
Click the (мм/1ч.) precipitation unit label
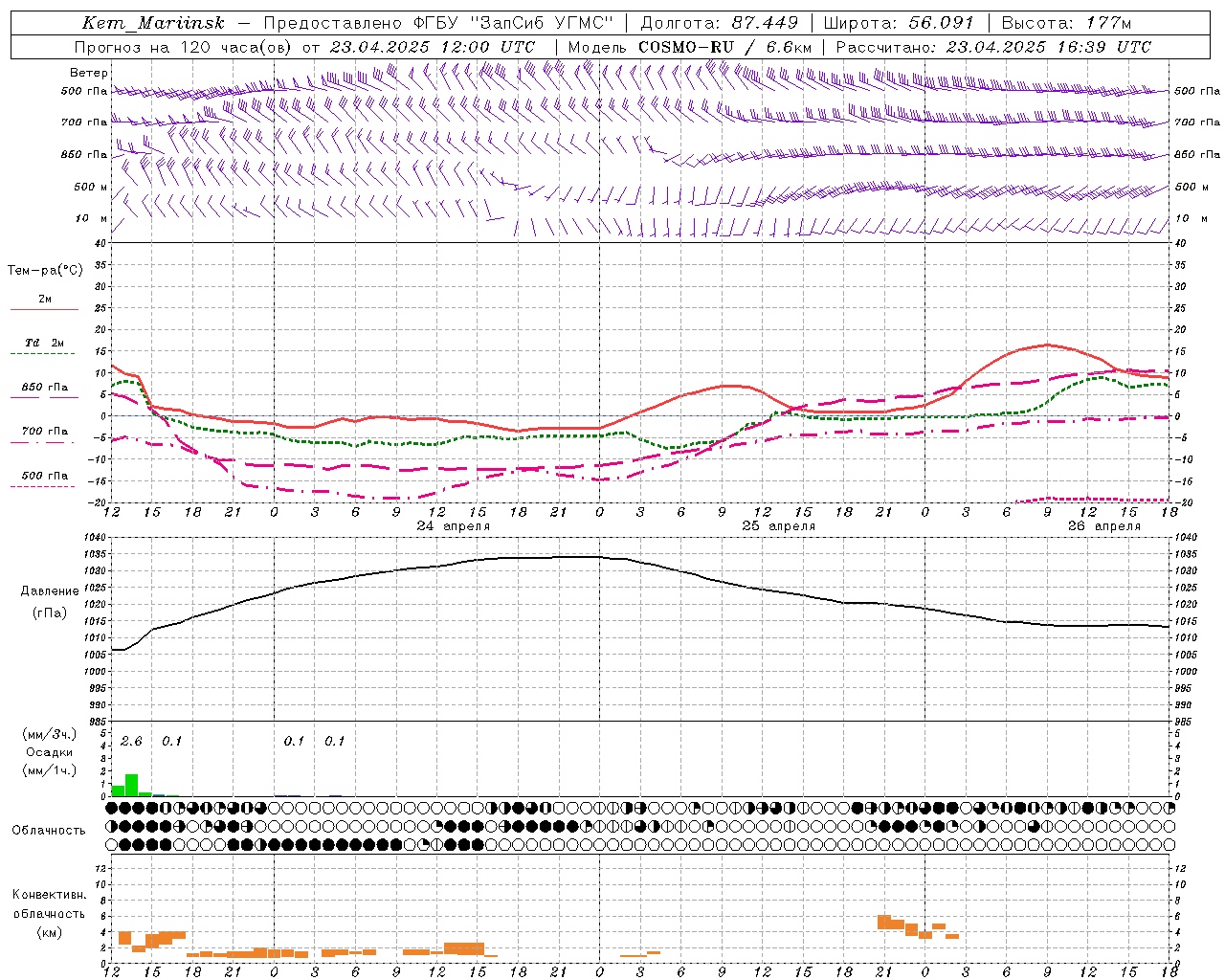(49, 770)
